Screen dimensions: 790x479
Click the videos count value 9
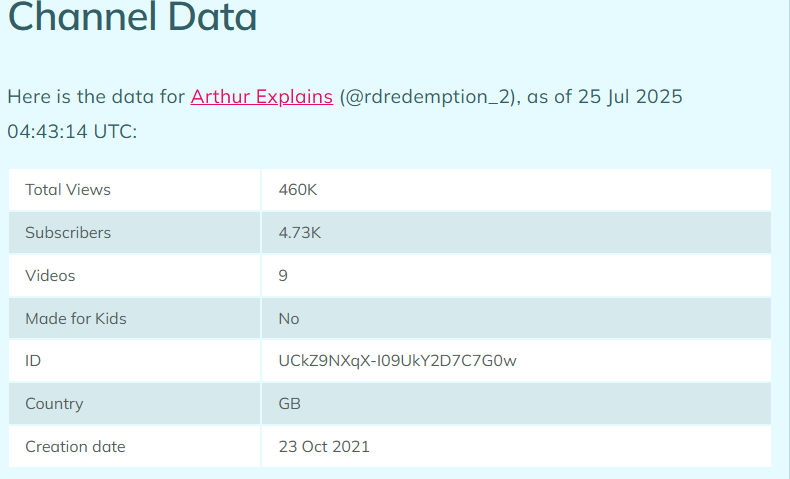click(283, 276)
